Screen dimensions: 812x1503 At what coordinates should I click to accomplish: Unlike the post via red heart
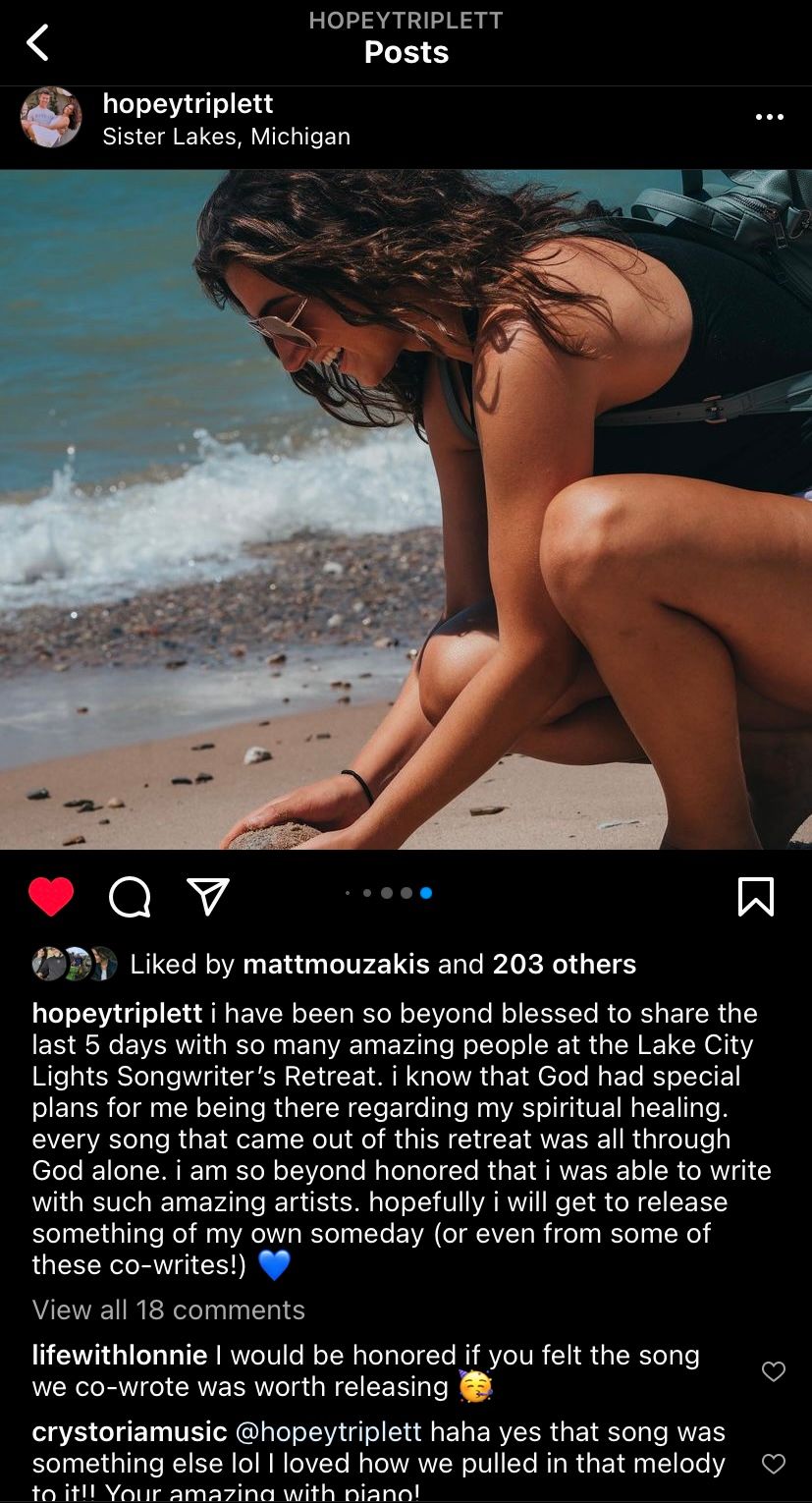point(51,896)
